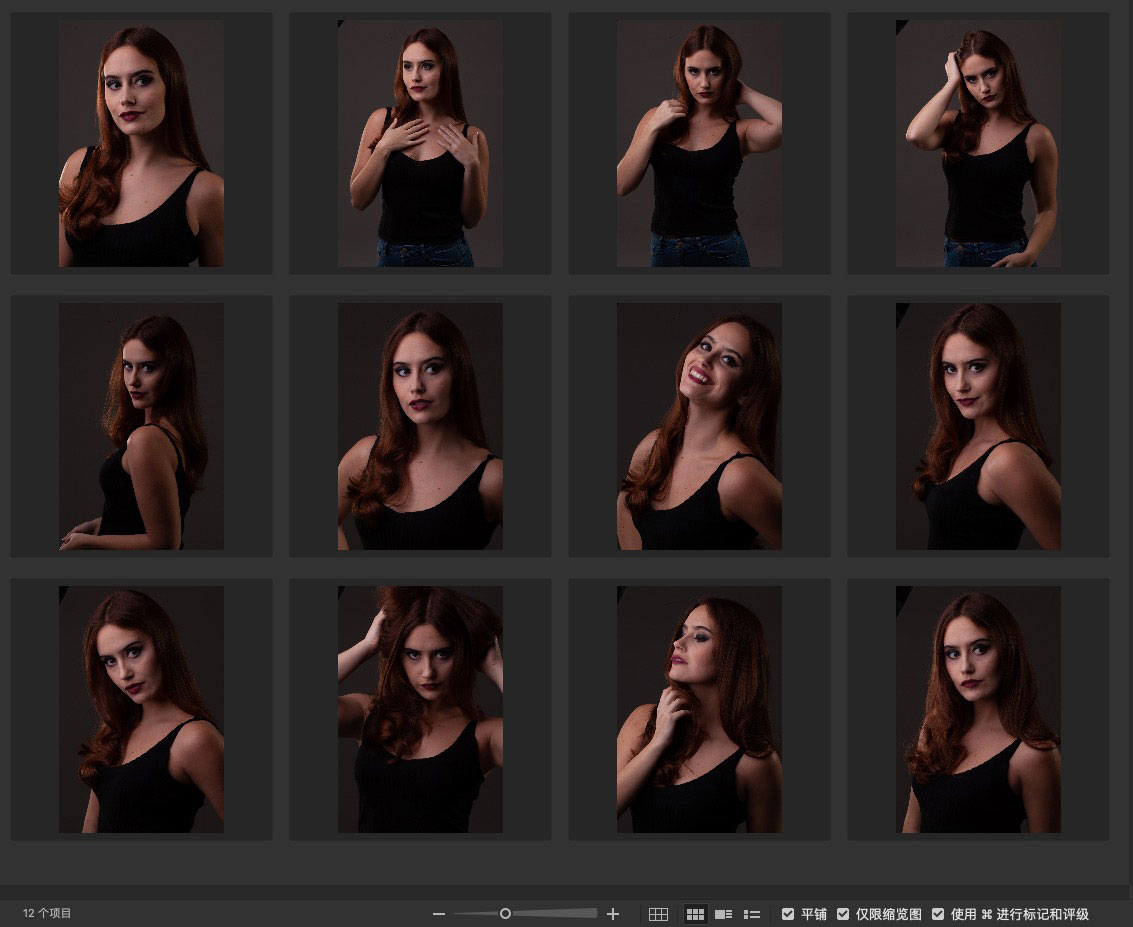Select the close-up portrait in the top-left thumbnail

141,143
